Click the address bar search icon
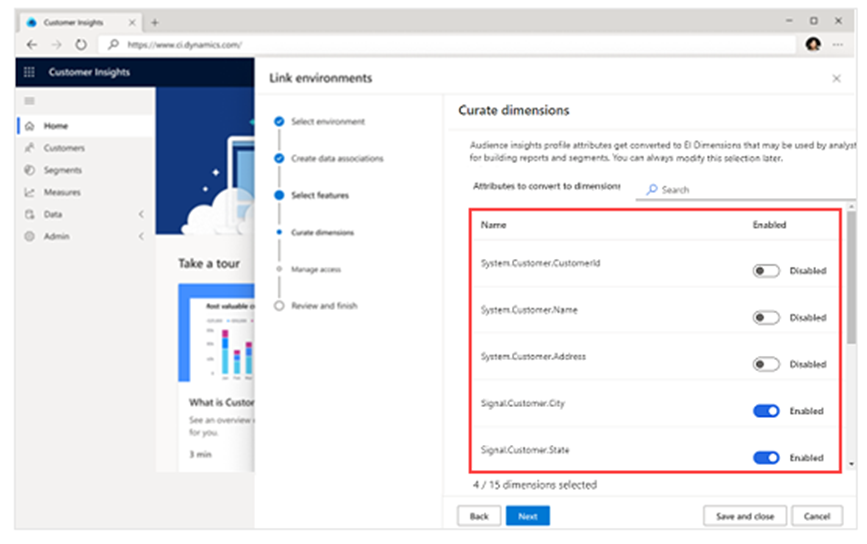 pos(113,44)
